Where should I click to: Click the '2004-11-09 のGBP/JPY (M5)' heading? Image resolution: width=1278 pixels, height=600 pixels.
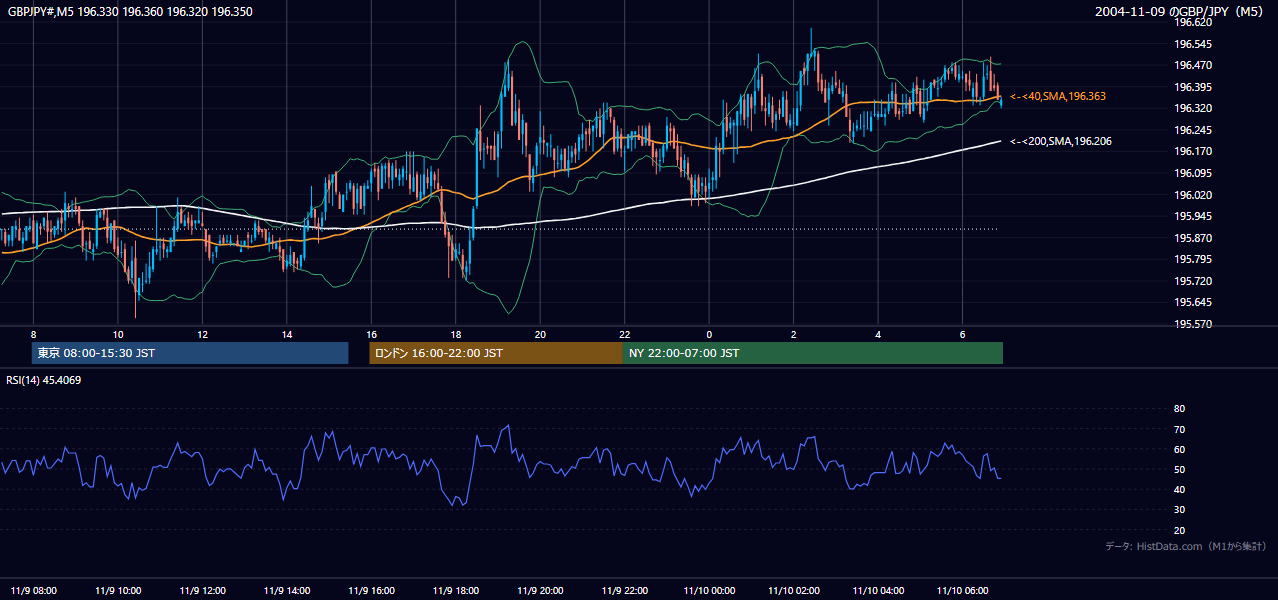point(1181,11)
